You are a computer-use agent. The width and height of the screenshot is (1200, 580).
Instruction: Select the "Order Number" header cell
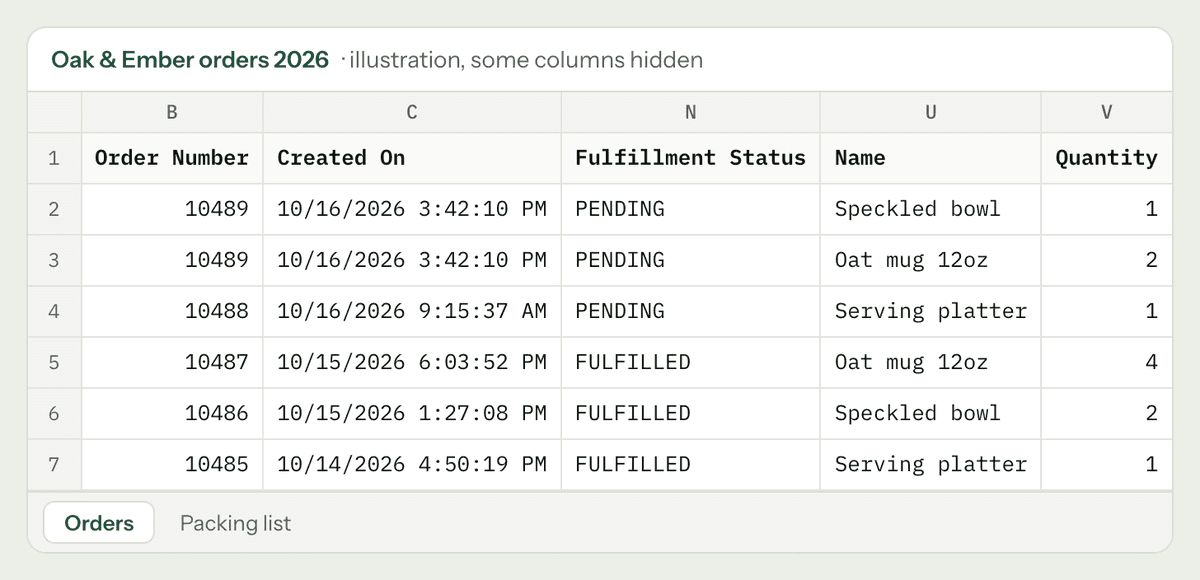point(172,158)
